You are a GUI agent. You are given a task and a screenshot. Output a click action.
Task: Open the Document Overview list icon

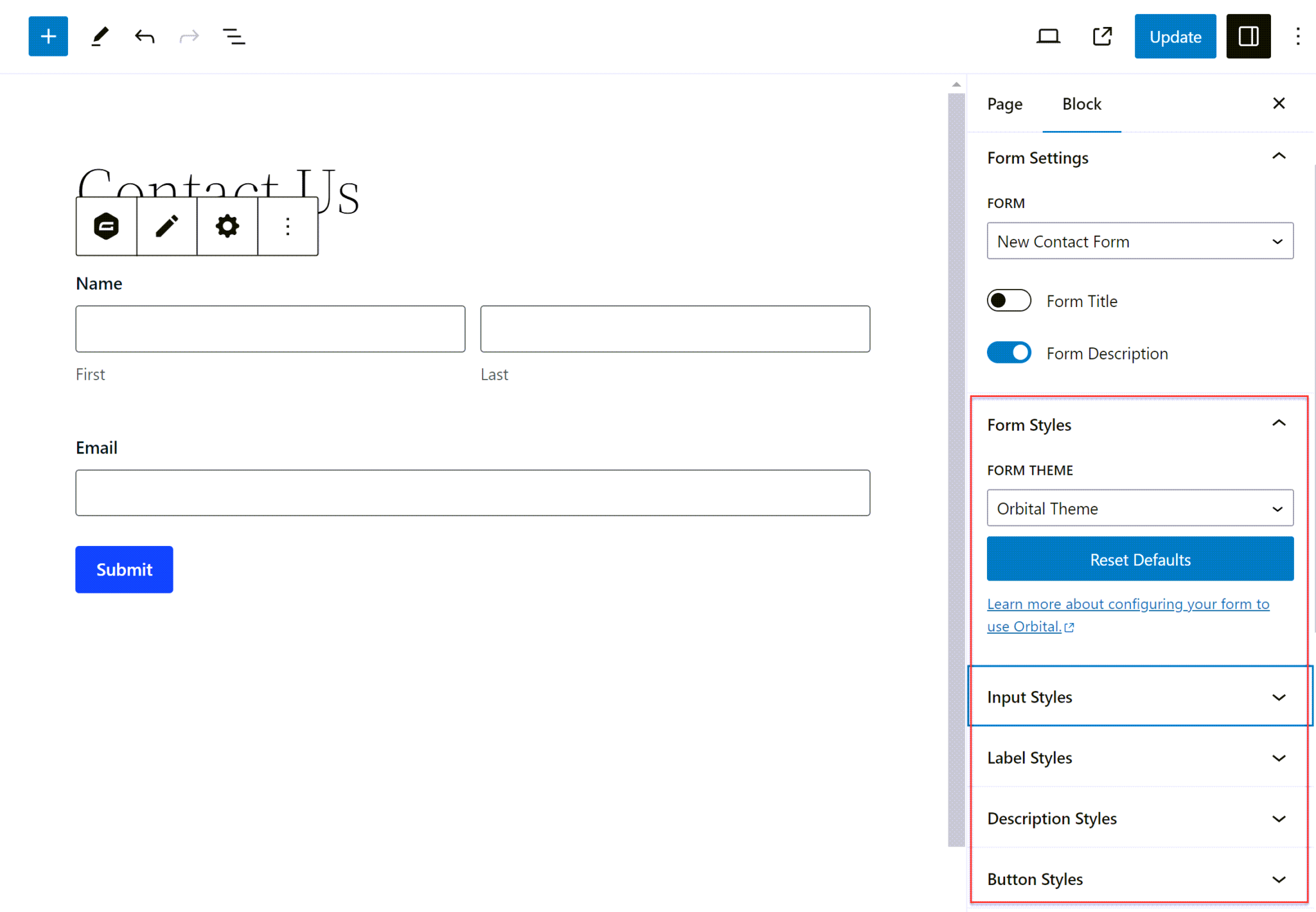(x=233, y=37)
